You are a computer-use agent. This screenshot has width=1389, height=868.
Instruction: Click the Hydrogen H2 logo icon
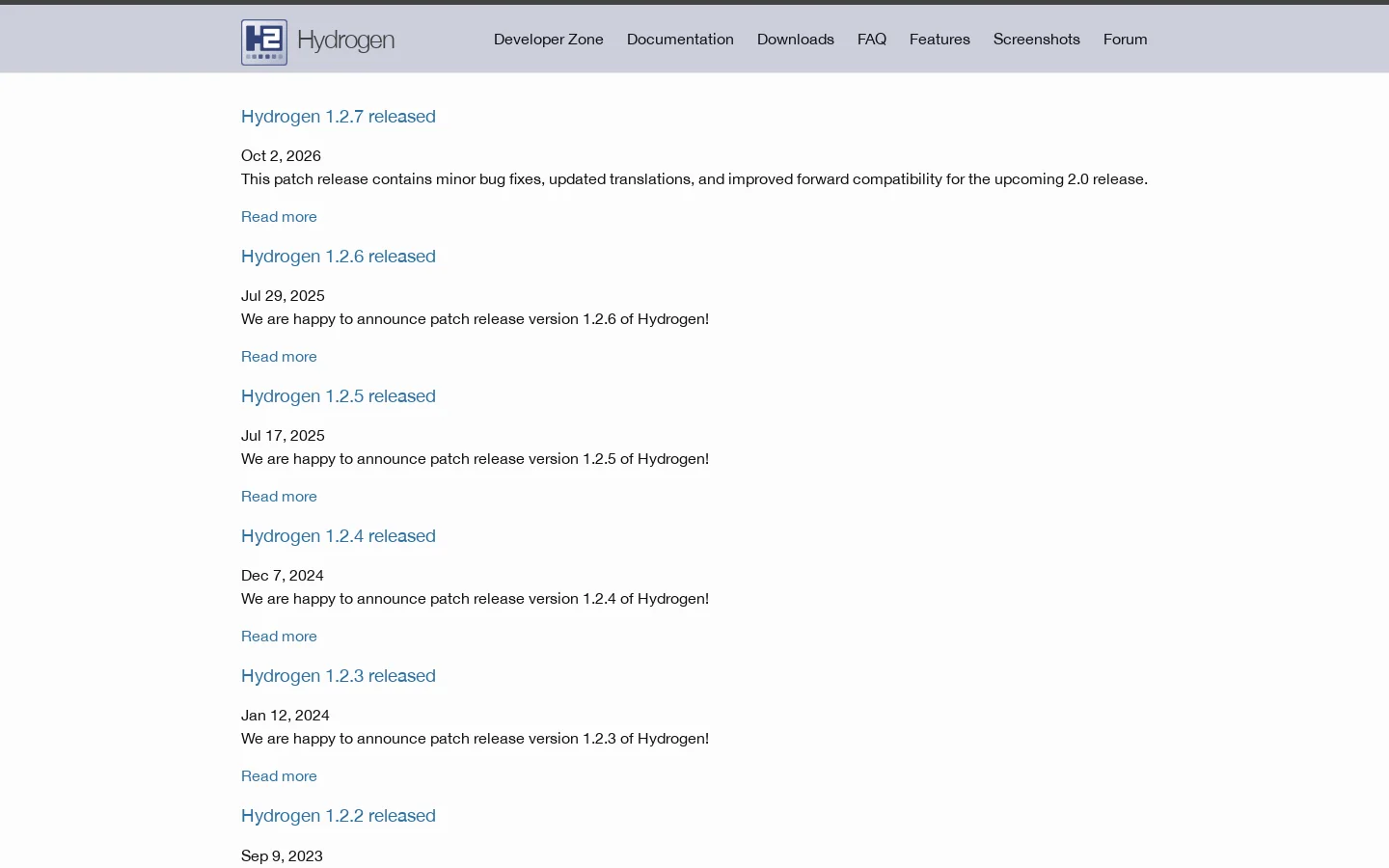point(264,42)
